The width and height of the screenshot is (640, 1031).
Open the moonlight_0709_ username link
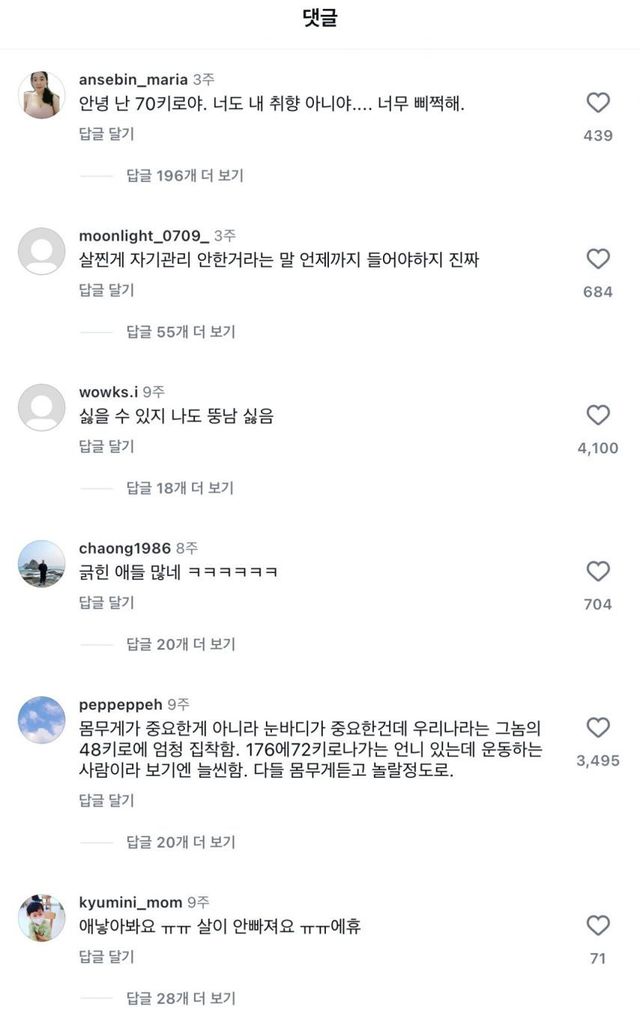click(143, 236)
